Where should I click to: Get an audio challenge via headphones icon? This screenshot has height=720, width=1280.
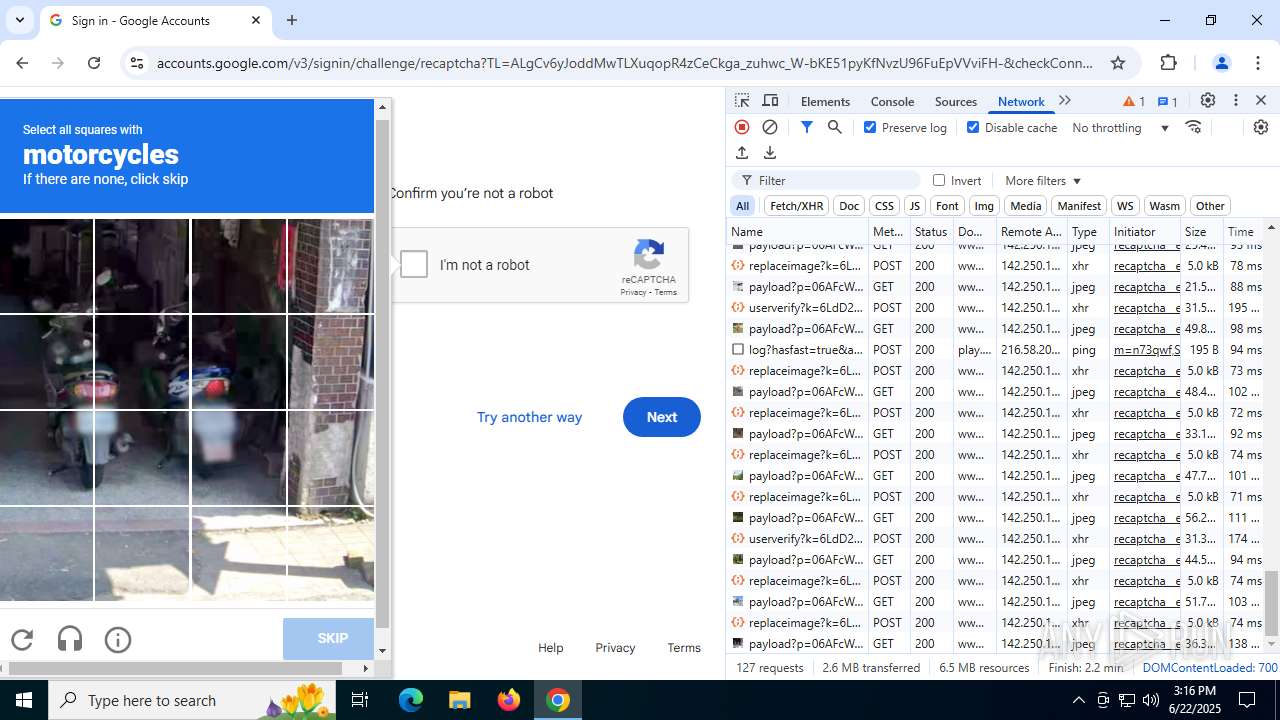click(x=70, y=640)
